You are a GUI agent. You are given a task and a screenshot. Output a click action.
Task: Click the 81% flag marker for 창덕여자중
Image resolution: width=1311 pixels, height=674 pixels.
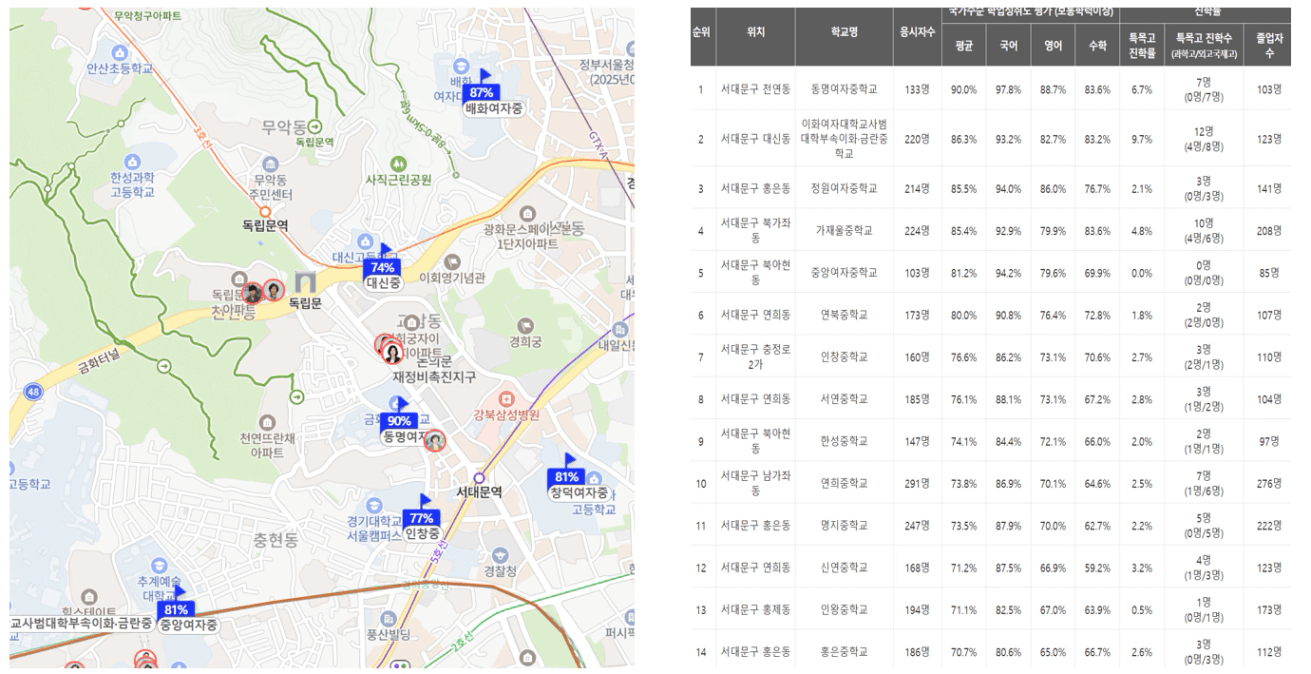(x=565, y=477)
